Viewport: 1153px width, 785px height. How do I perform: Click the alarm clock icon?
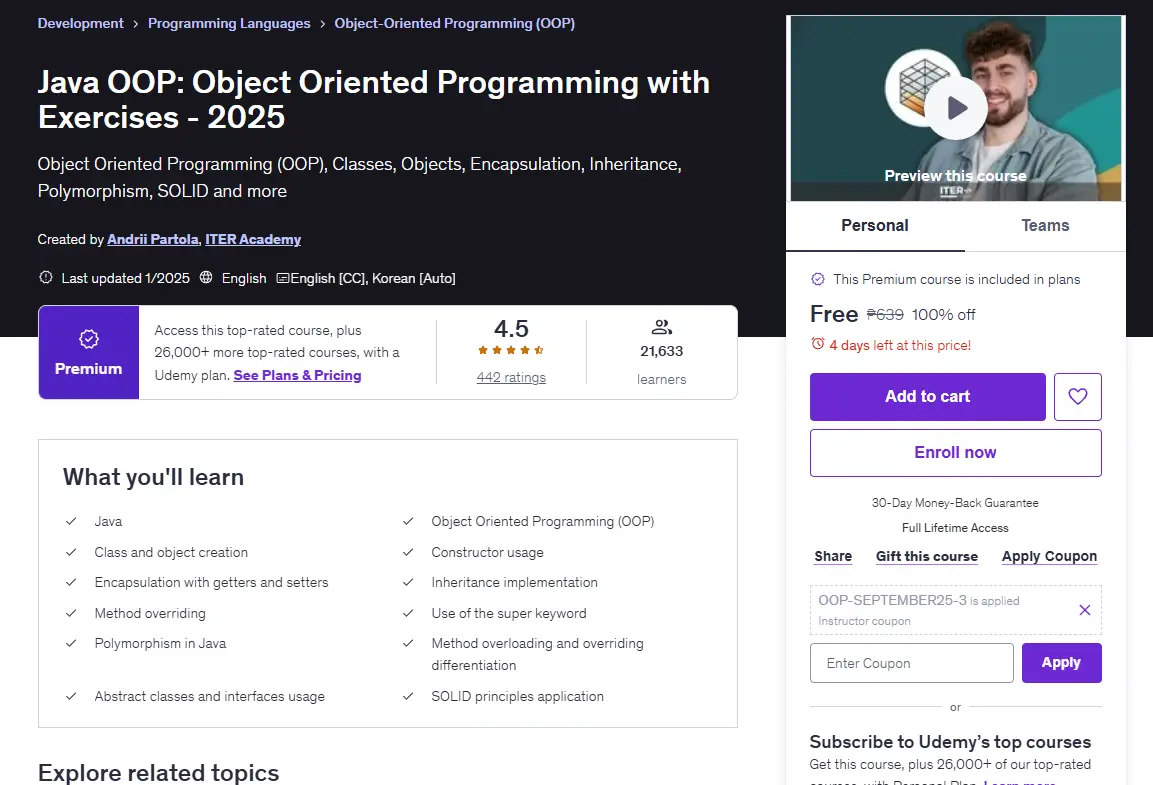[817, 344]
